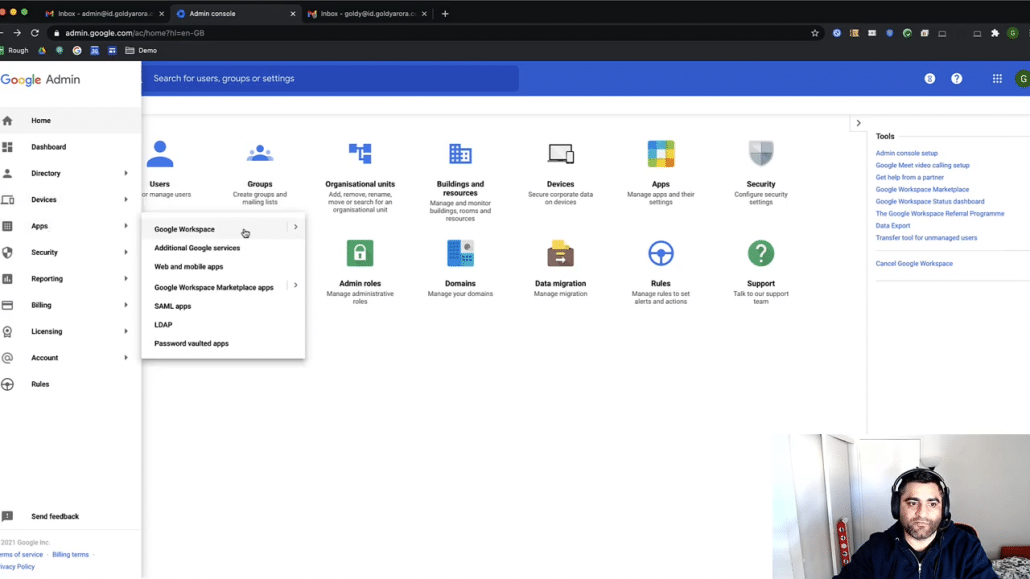
Task: Open Google Meet video calling setup link
Action: pyautogui.click(x=922, y=165)
